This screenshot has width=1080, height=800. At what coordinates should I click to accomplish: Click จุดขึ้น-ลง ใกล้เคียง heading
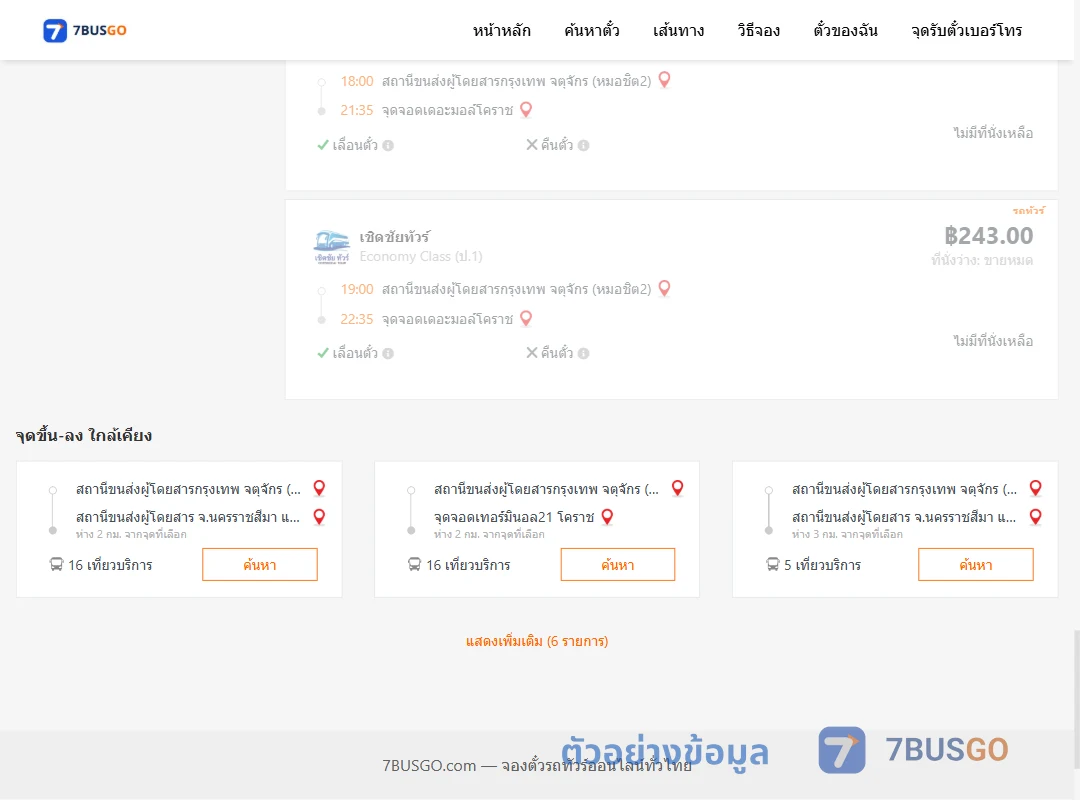coord(83,435)
